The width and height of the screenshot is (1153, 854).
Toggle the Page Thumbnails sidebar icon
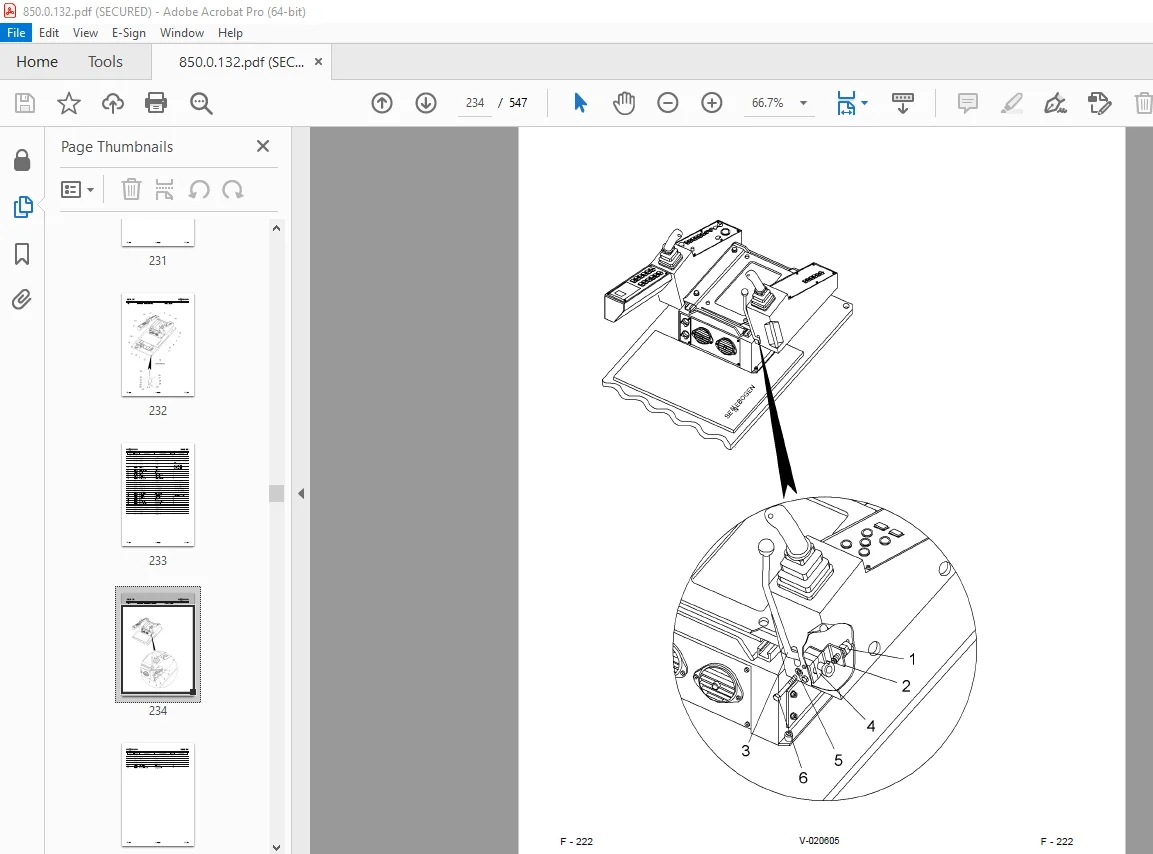[23, 207]
